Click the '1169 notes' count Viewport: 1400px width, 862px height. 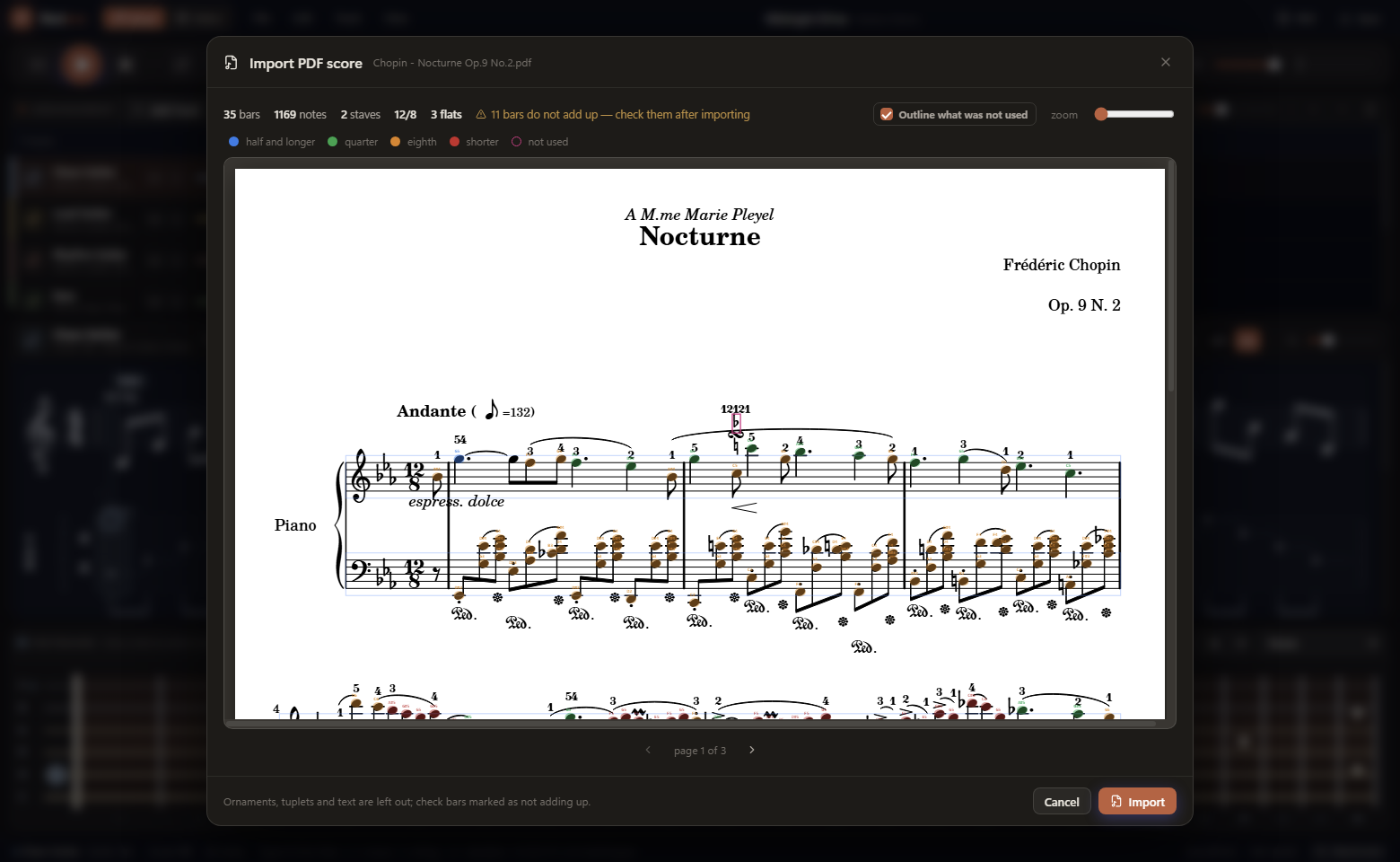pos(300,115)
